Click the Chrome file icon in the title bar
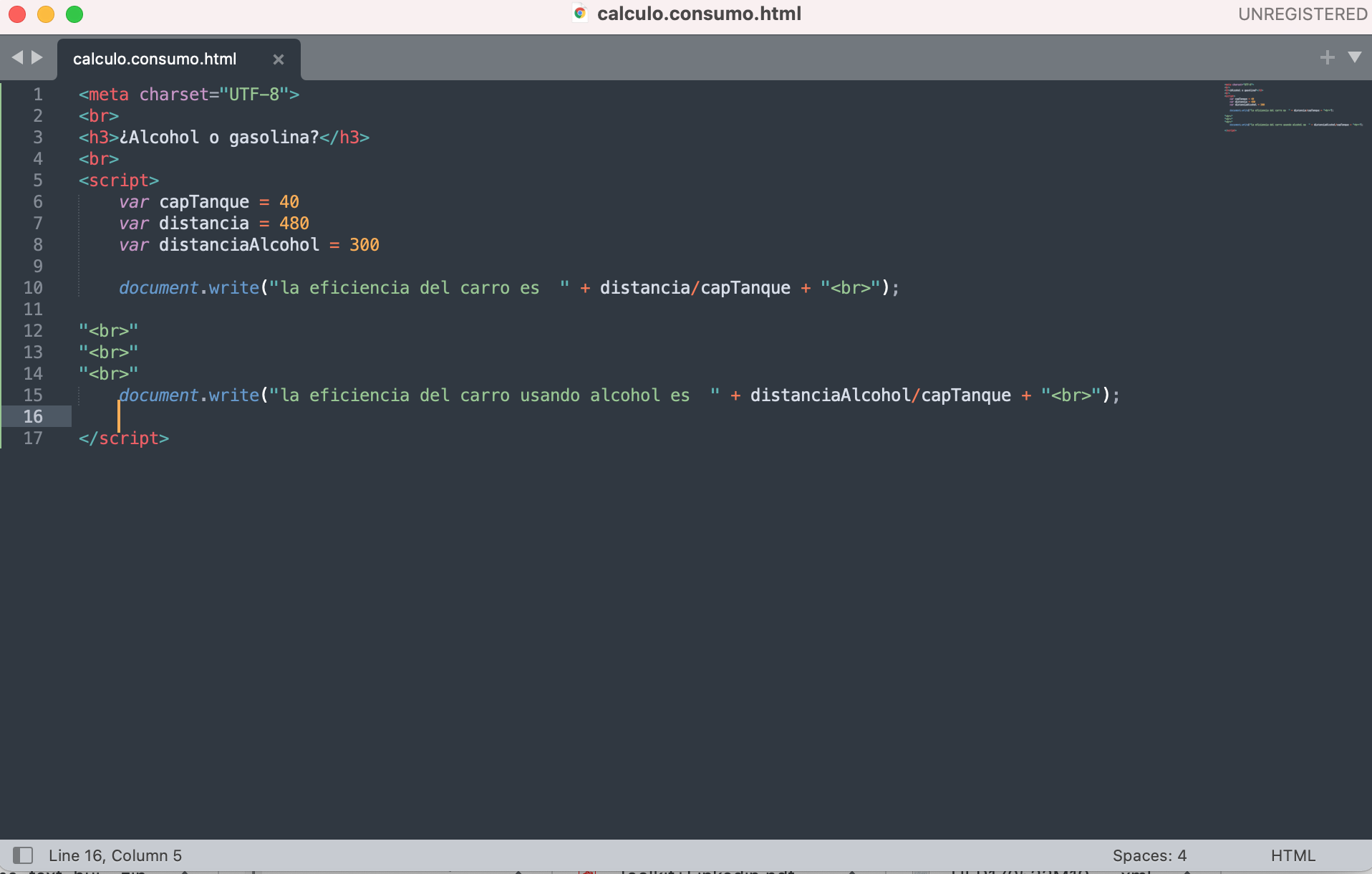 tap(580, 14)
